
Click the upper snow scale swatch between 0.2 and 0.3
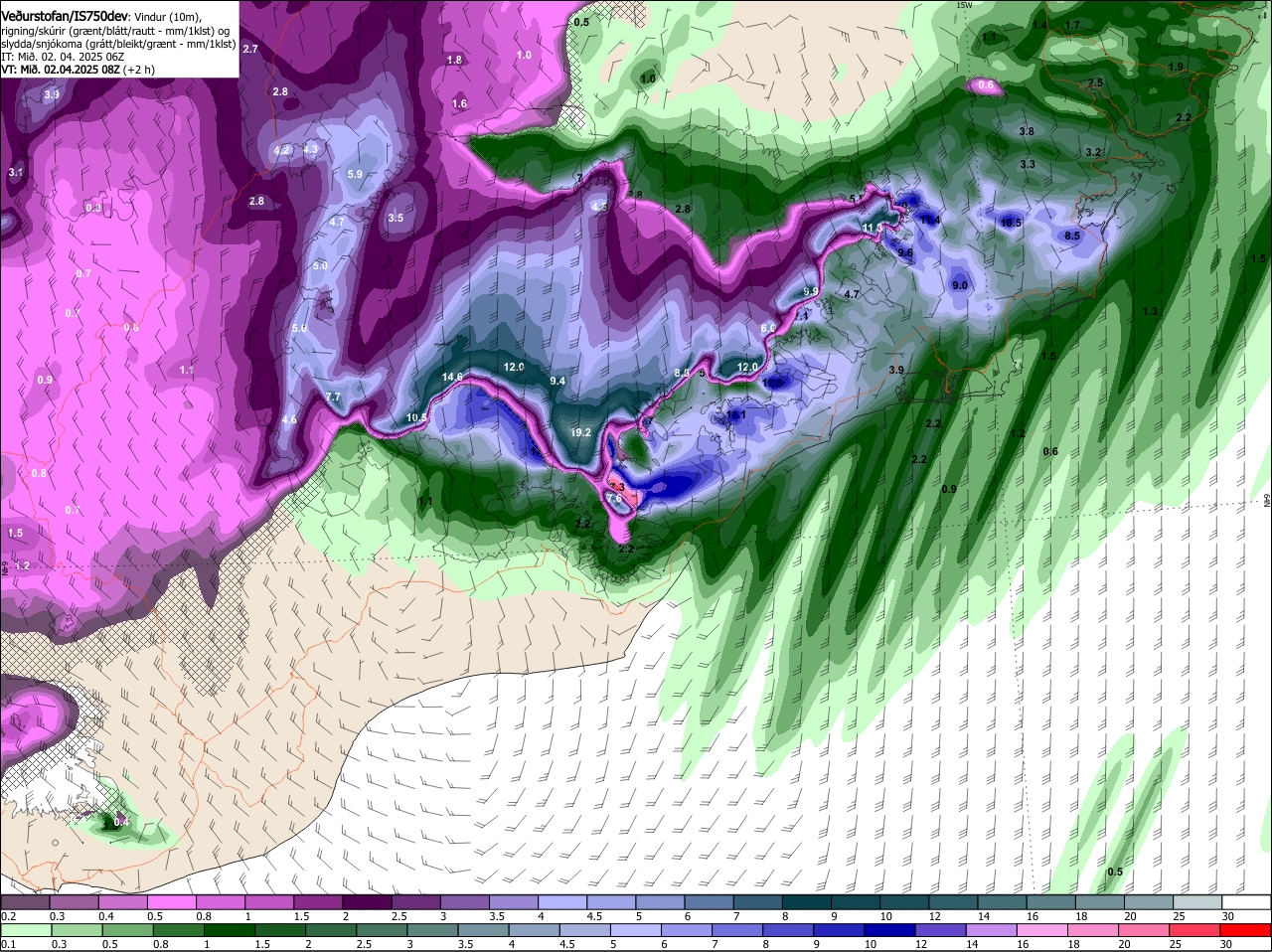tap(25, 902)
